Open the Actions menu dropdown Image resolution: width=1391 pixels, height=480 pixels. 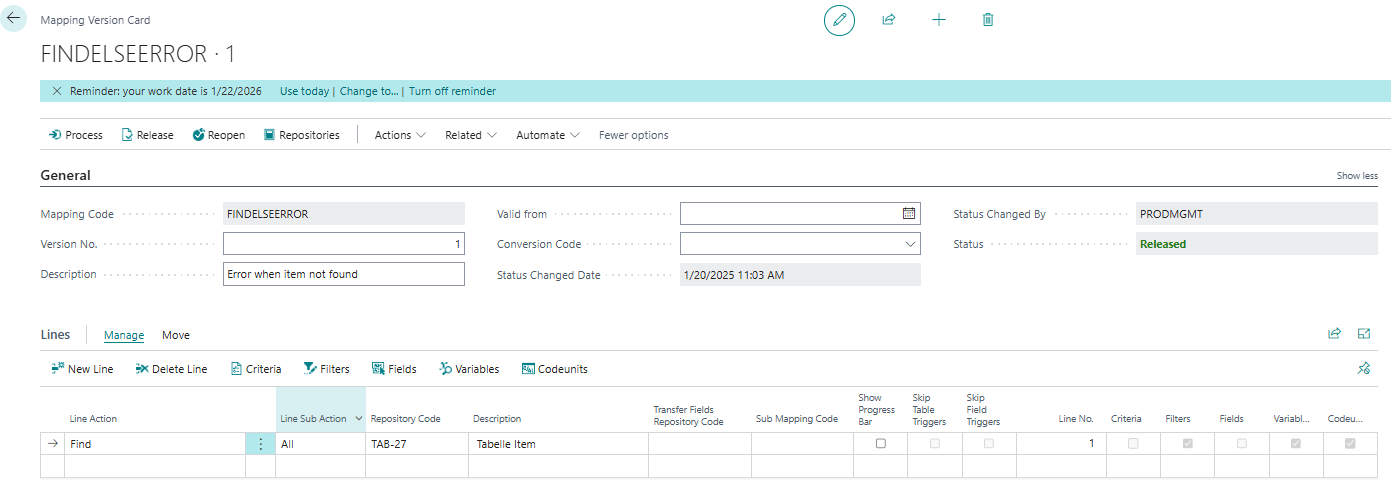coord(400,135)
